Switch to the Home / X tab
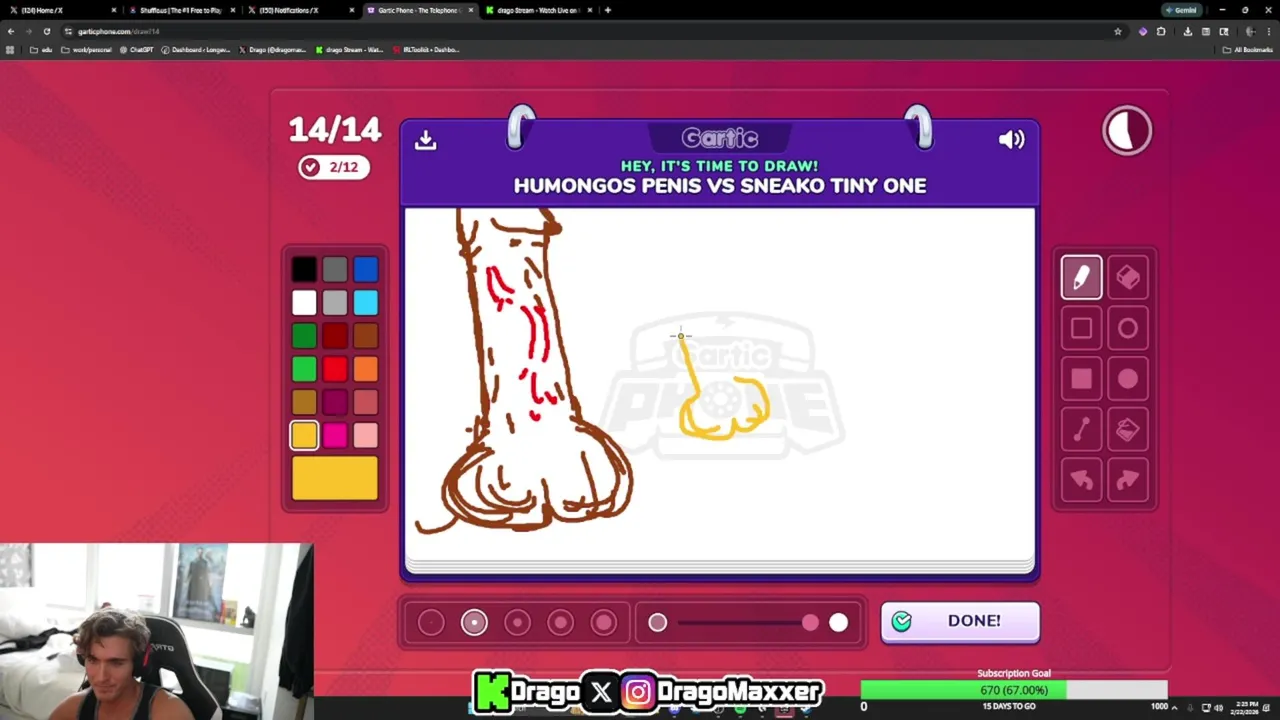 (x=62, y=10)
